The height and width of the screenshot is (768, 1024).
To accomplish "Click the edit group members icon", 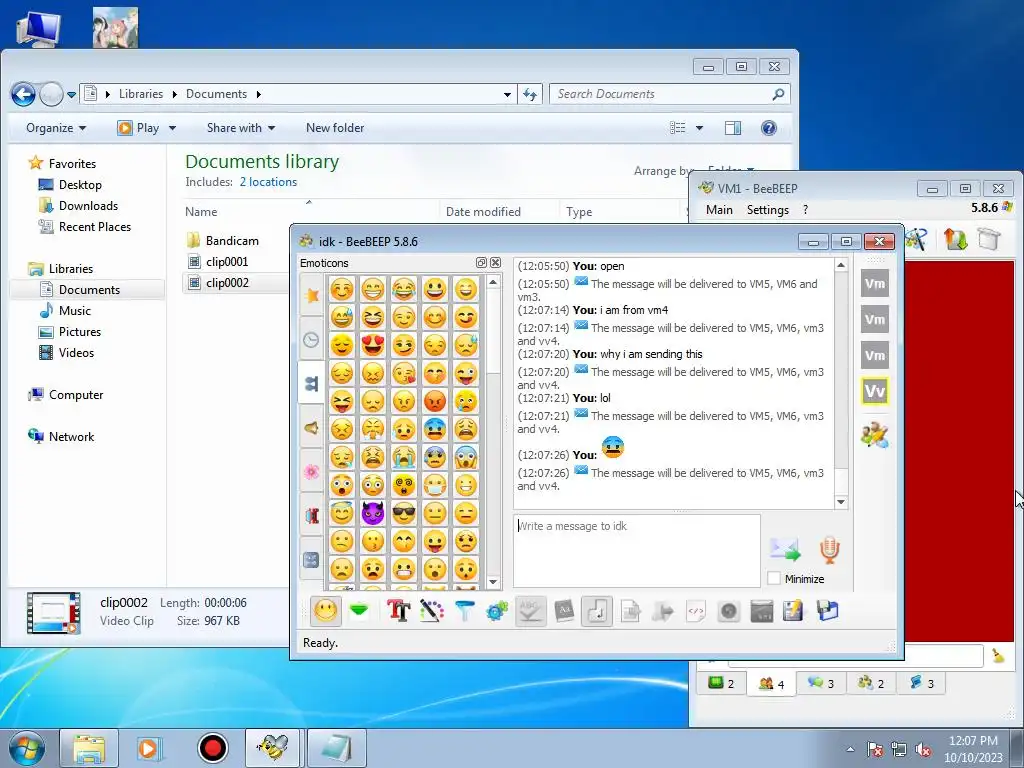I will coord(875,435).
